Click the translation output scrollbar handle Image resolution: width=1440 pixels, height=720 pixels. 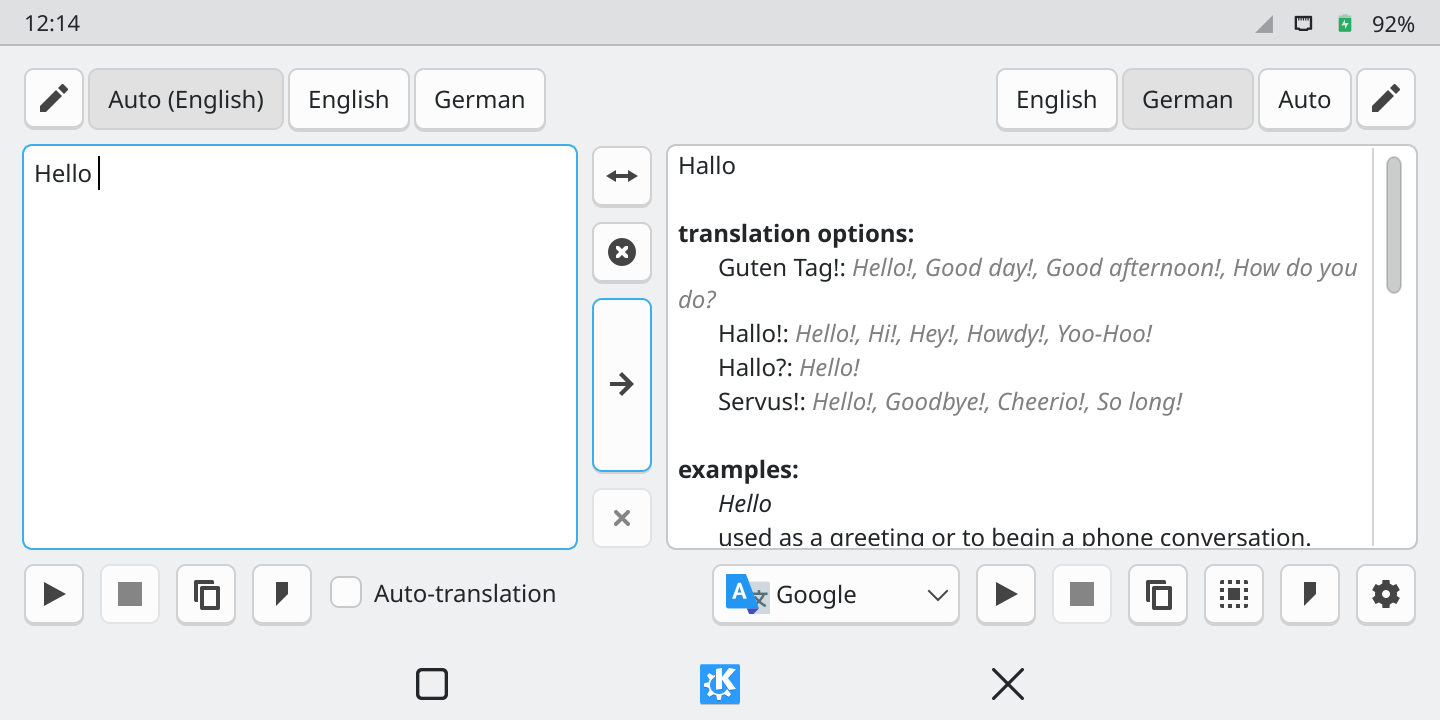tap(1393, 225)
